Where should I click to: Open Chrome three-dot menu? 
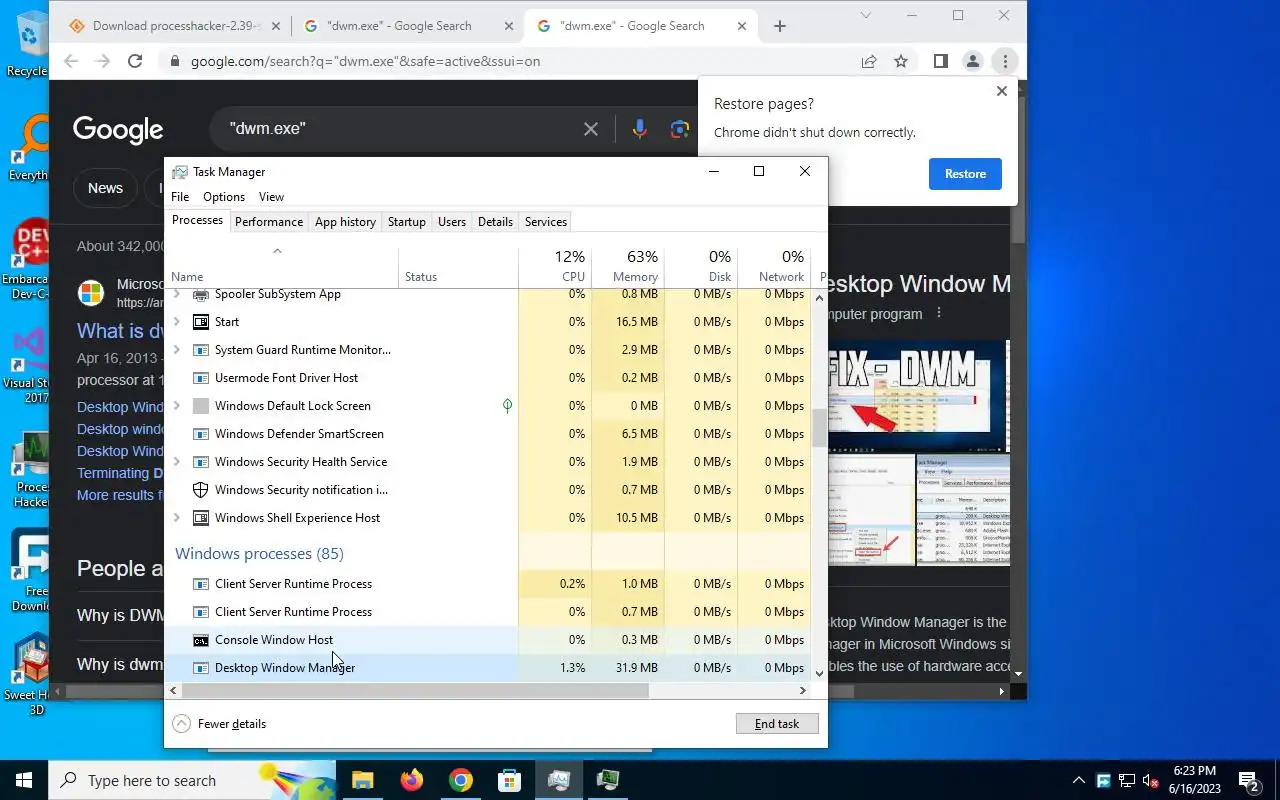(x=1004, y=61)
